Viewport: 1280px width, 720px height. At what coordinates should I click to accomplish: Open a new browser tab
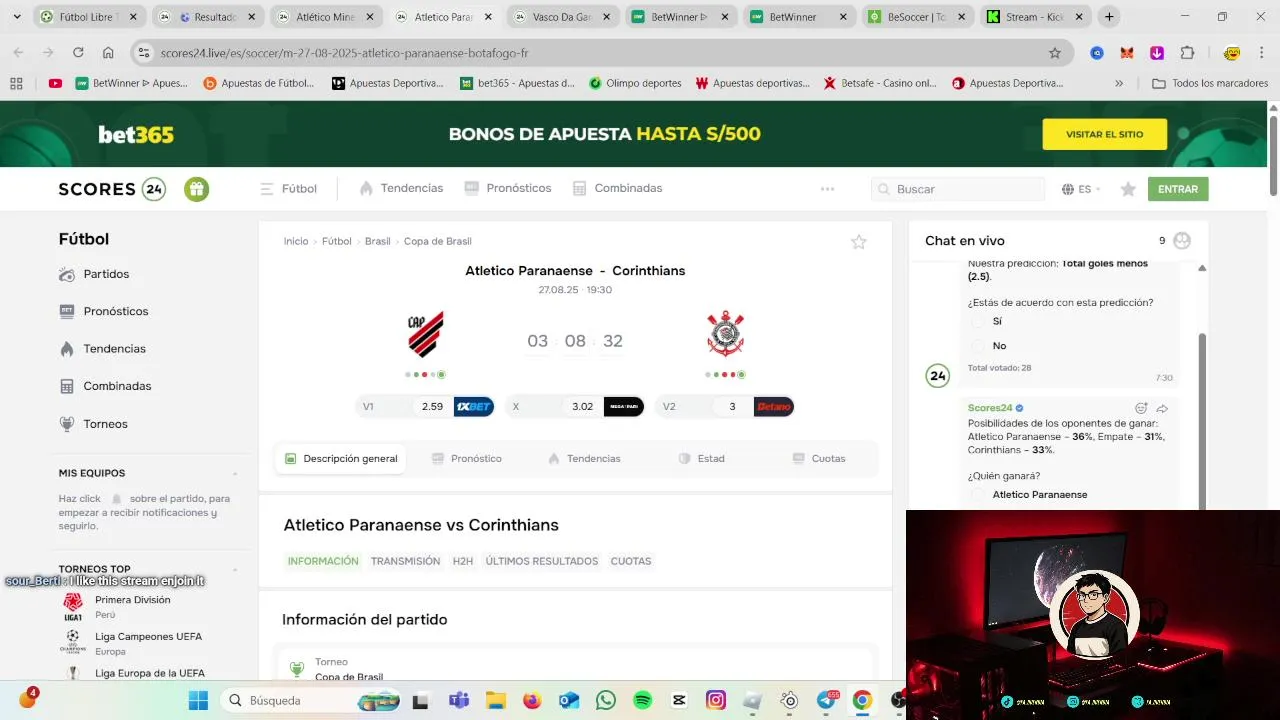[1109, 17]
